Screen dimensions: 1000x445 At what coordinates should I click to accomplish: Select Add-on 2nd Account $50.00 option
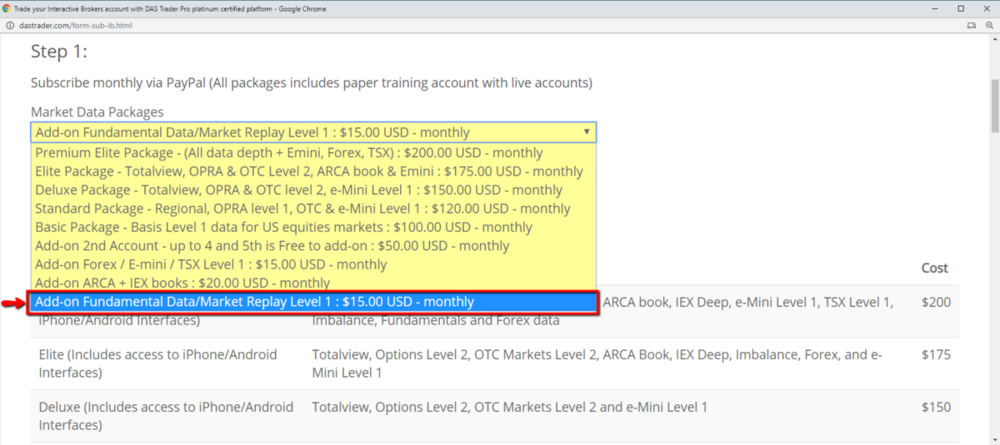(271, 246)
